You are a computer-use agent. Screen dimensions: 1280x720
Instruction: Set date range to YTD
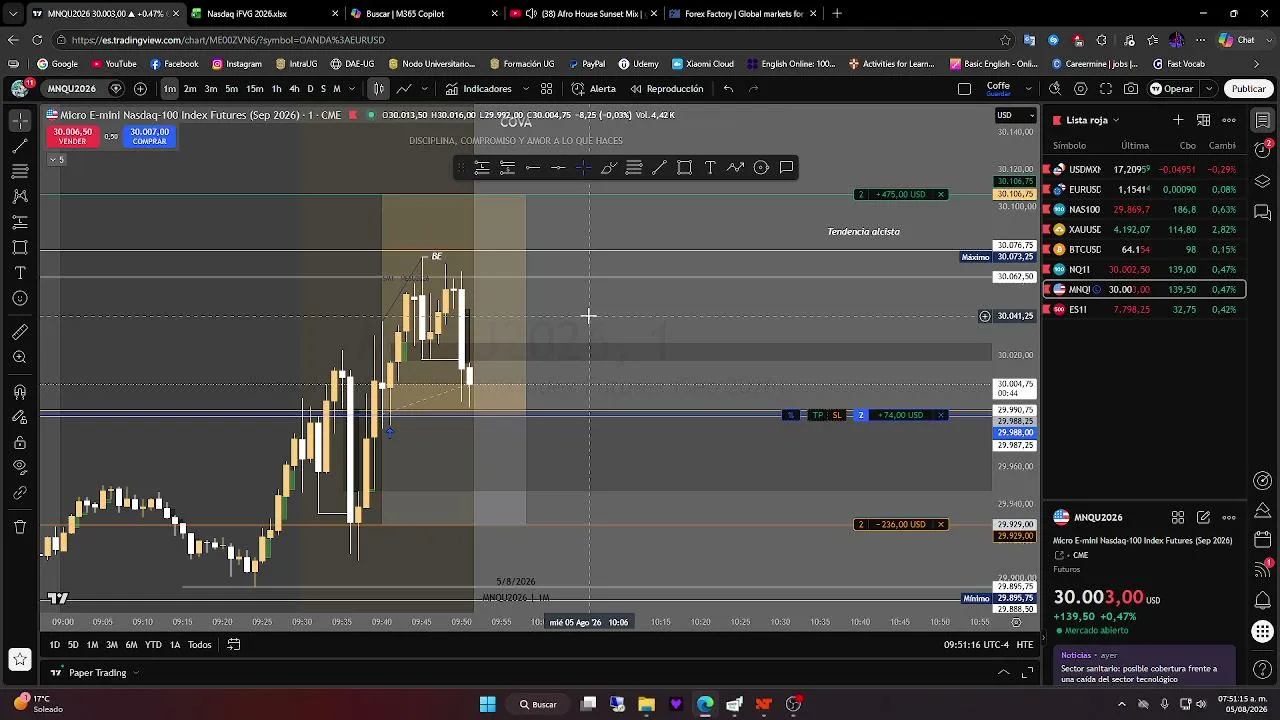pyautogui.click(x=153, y=645)
